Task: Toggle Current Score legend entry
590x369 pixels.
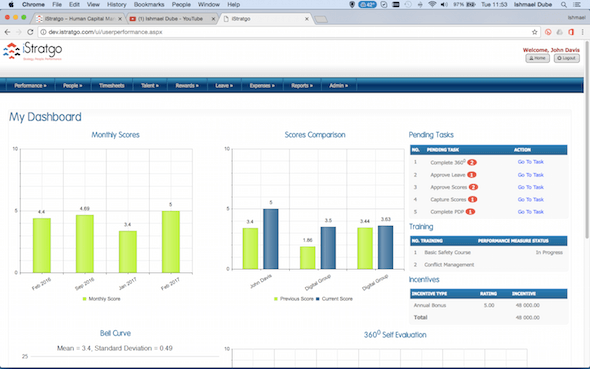Action: pos(334,299)
